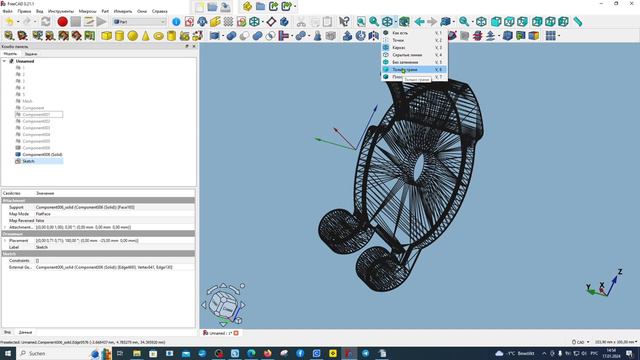The width and height of the screenshot is (640, 360).
Task: Open the Файл menu
Action: click(7, 11)
